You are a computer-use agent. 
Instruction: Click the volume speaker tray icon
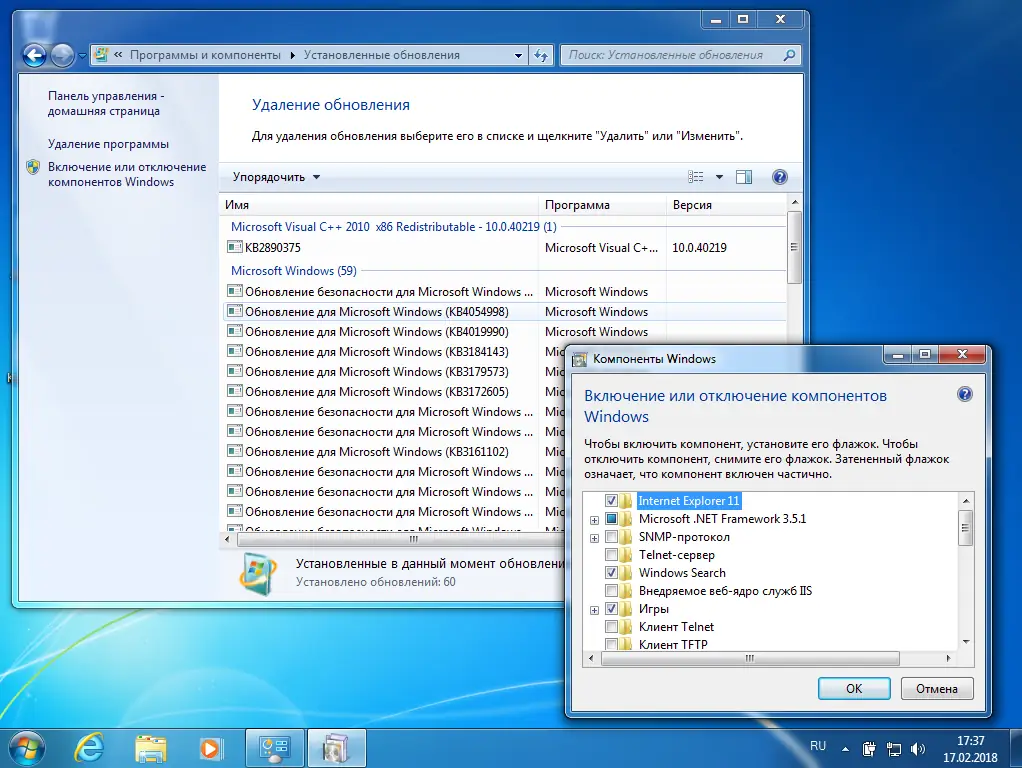tap(918, 749)
